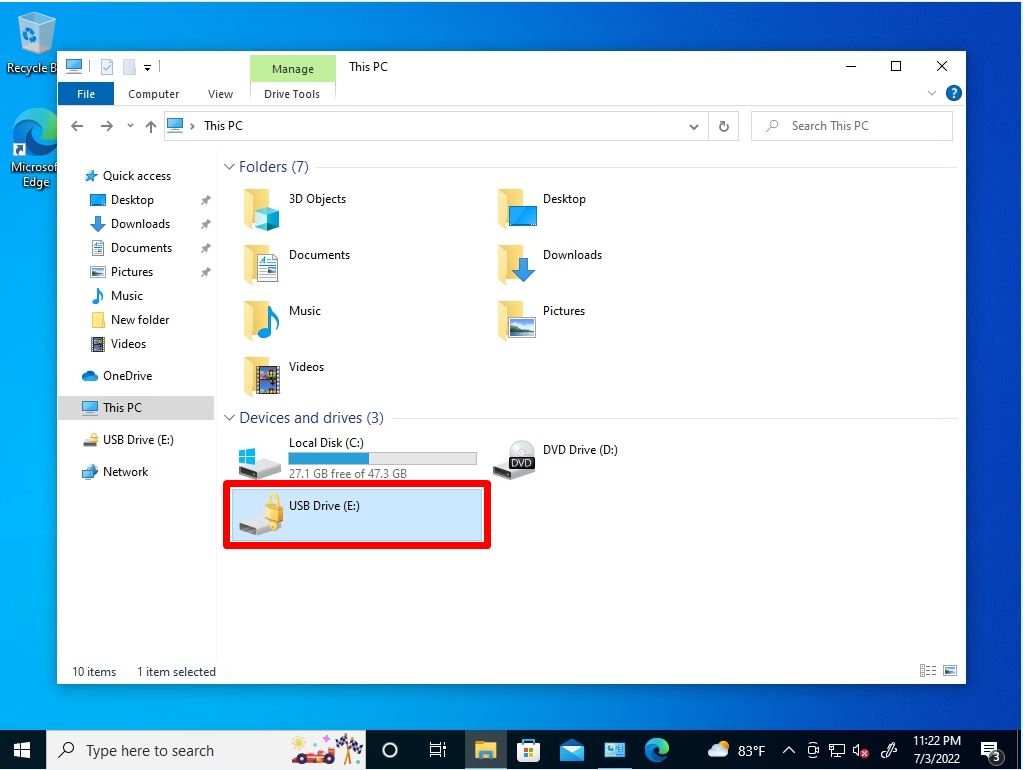Open the notification center icon
Viewport: 1023px width, 770px height.
(x=992, y=751)
